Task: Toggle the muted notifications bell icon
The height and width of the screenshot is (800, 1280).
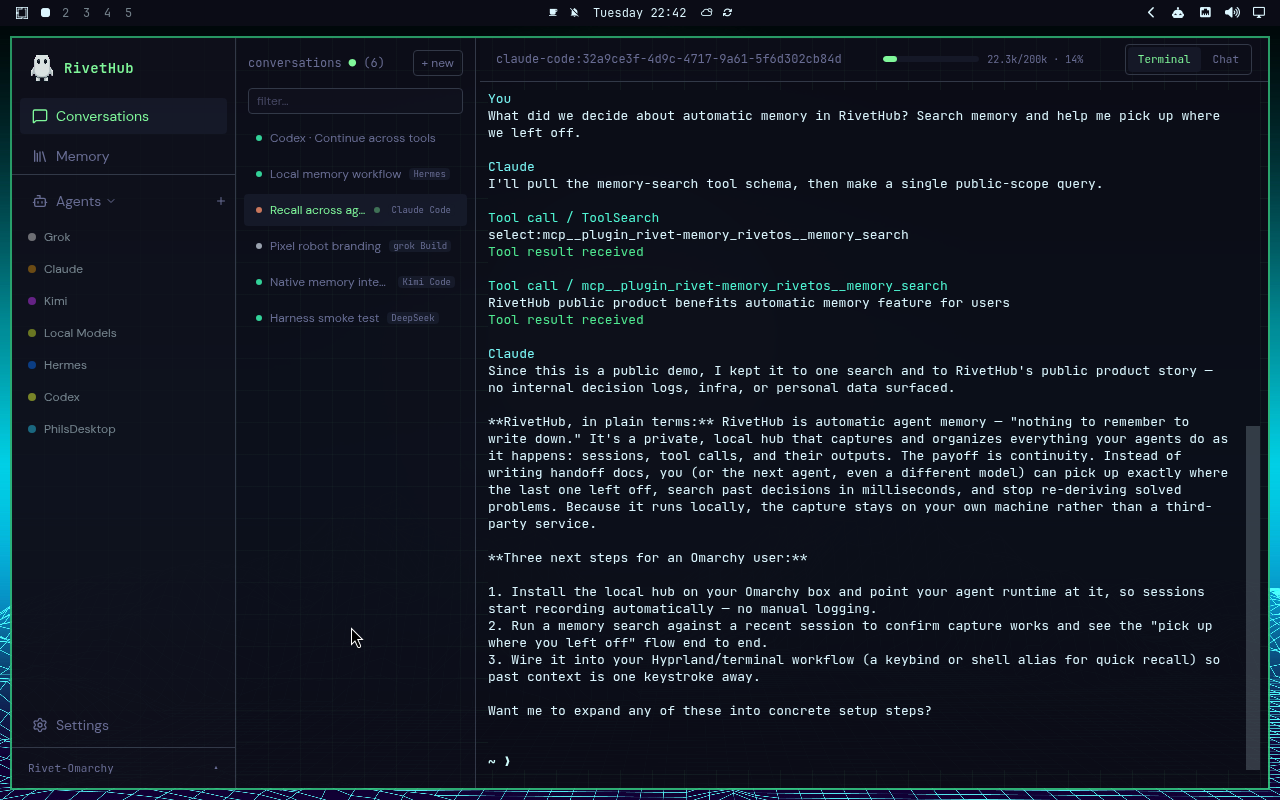Action: tap(574, 13)
